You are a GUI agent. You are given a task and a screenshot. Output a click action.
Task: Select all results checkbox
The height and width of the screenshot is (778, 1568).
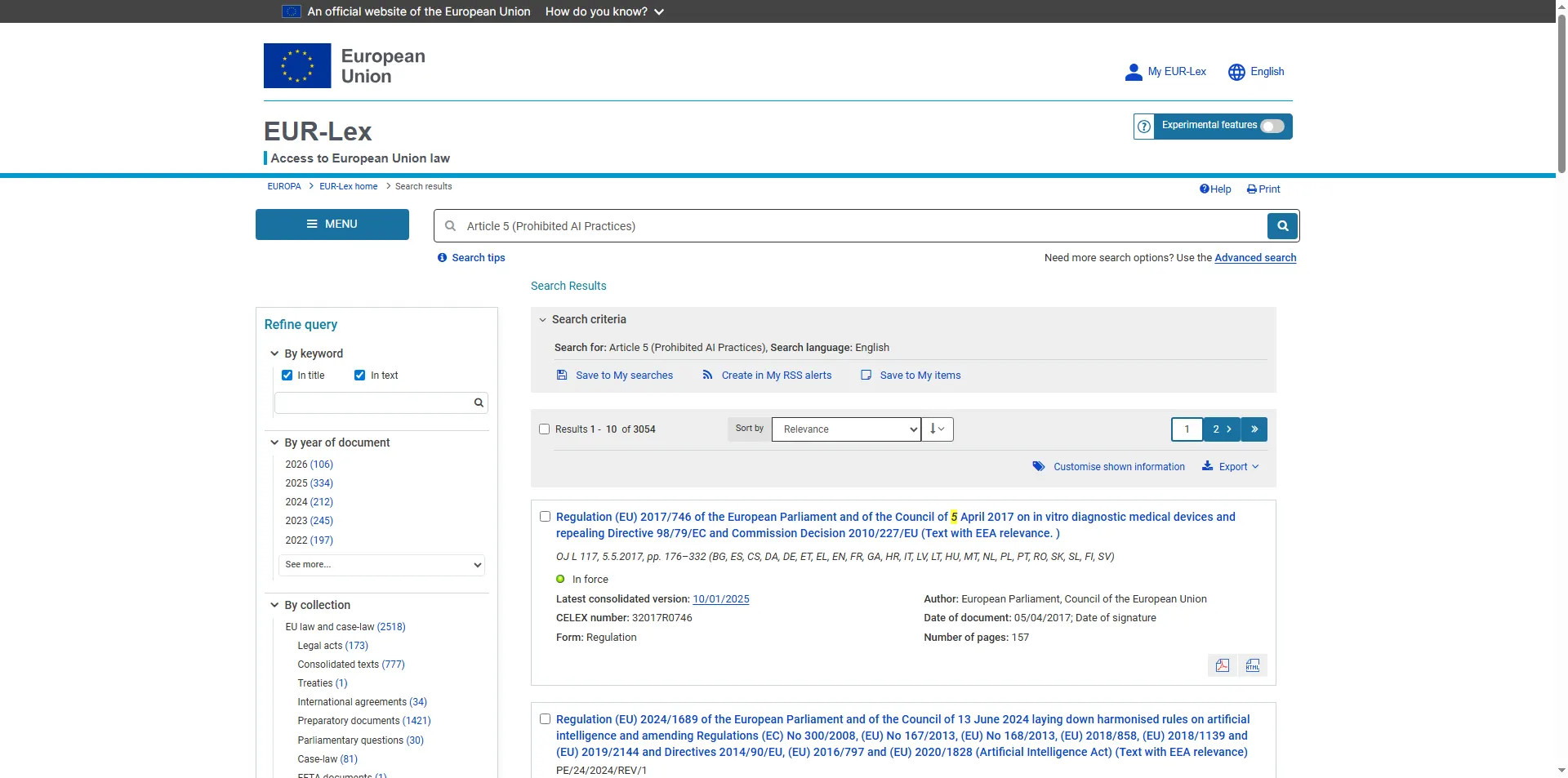click(x=545, y=429)
